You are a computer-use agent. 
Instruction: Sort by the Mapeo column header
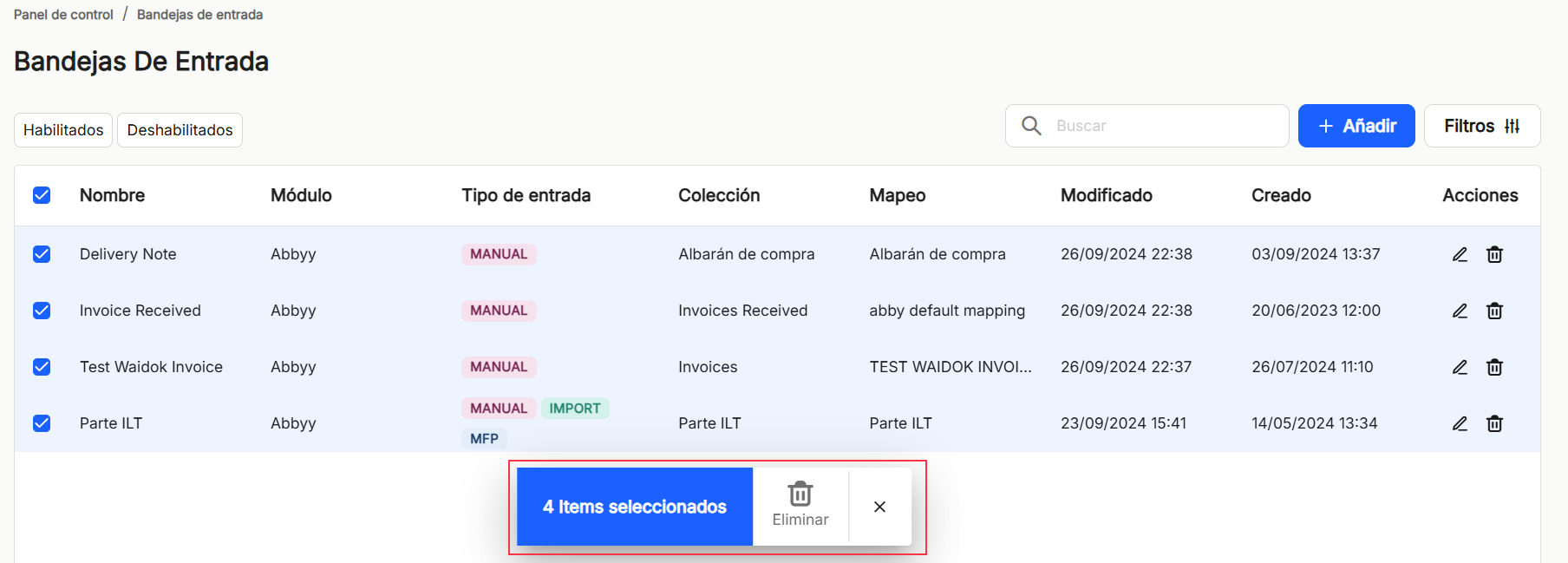click(898, 195)
